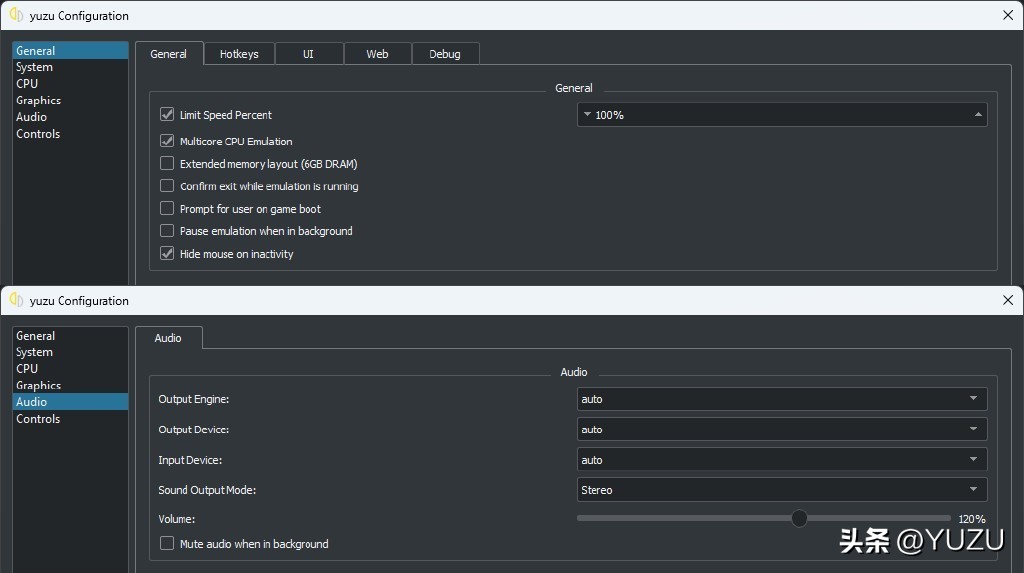Open the Input Device dropdown
Screen dimensions: 1024x573
pyautogui.click(x=781, y=460)
